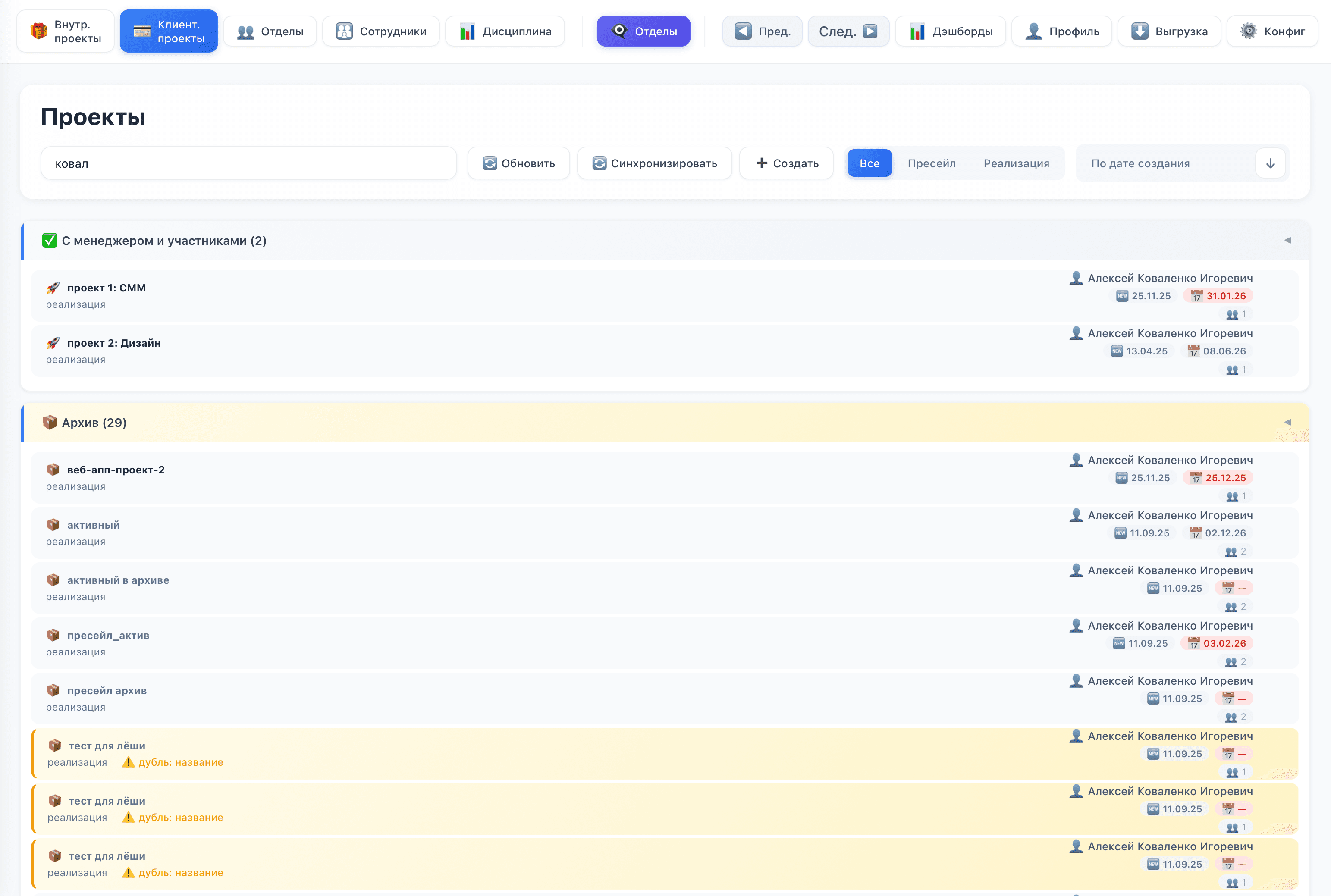Click the Выгрузка download icon
Screen dimensions: 1331x896
pos(1140,31)
